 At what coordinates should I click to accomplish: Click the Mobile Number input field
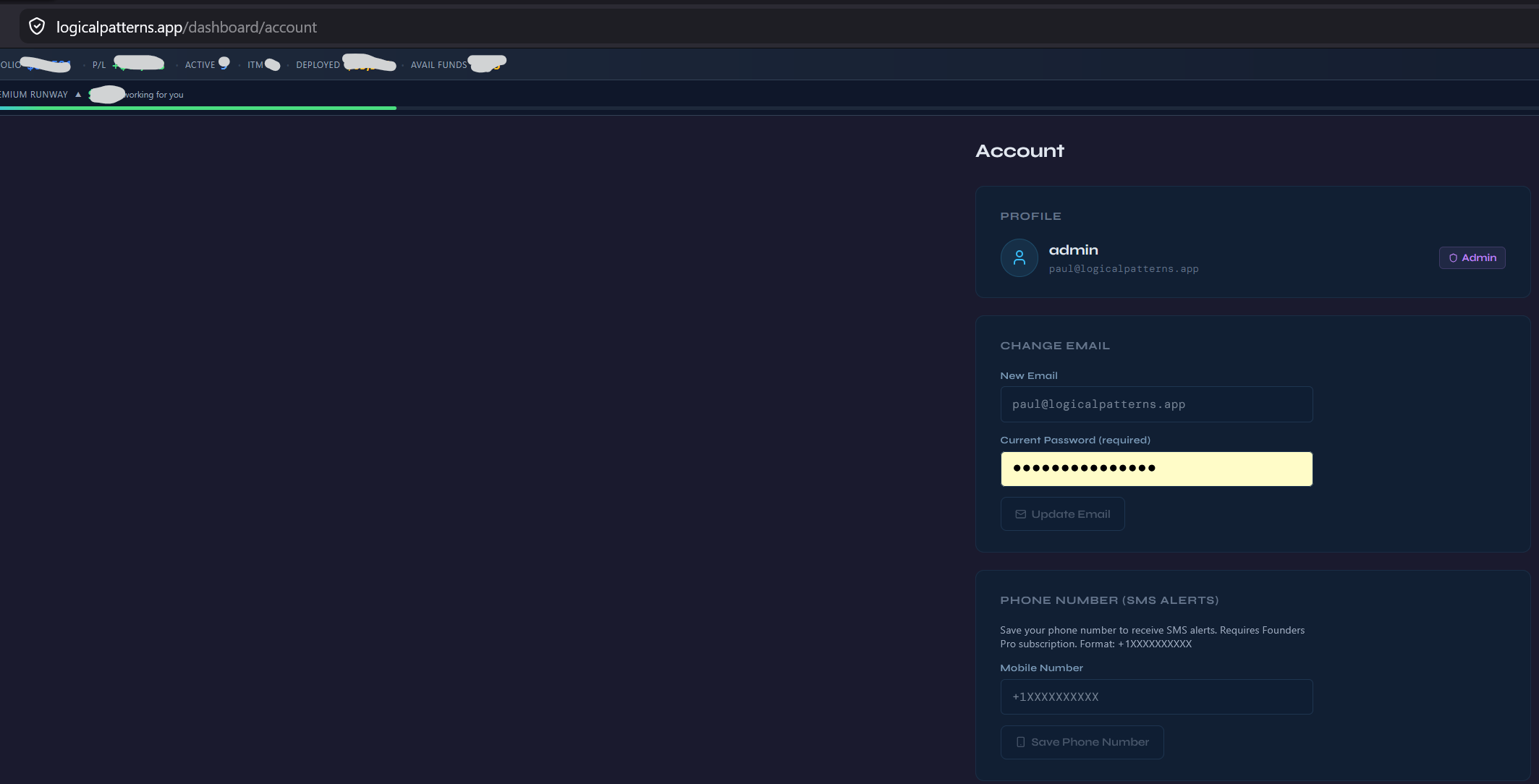[x=1156, y=696]
